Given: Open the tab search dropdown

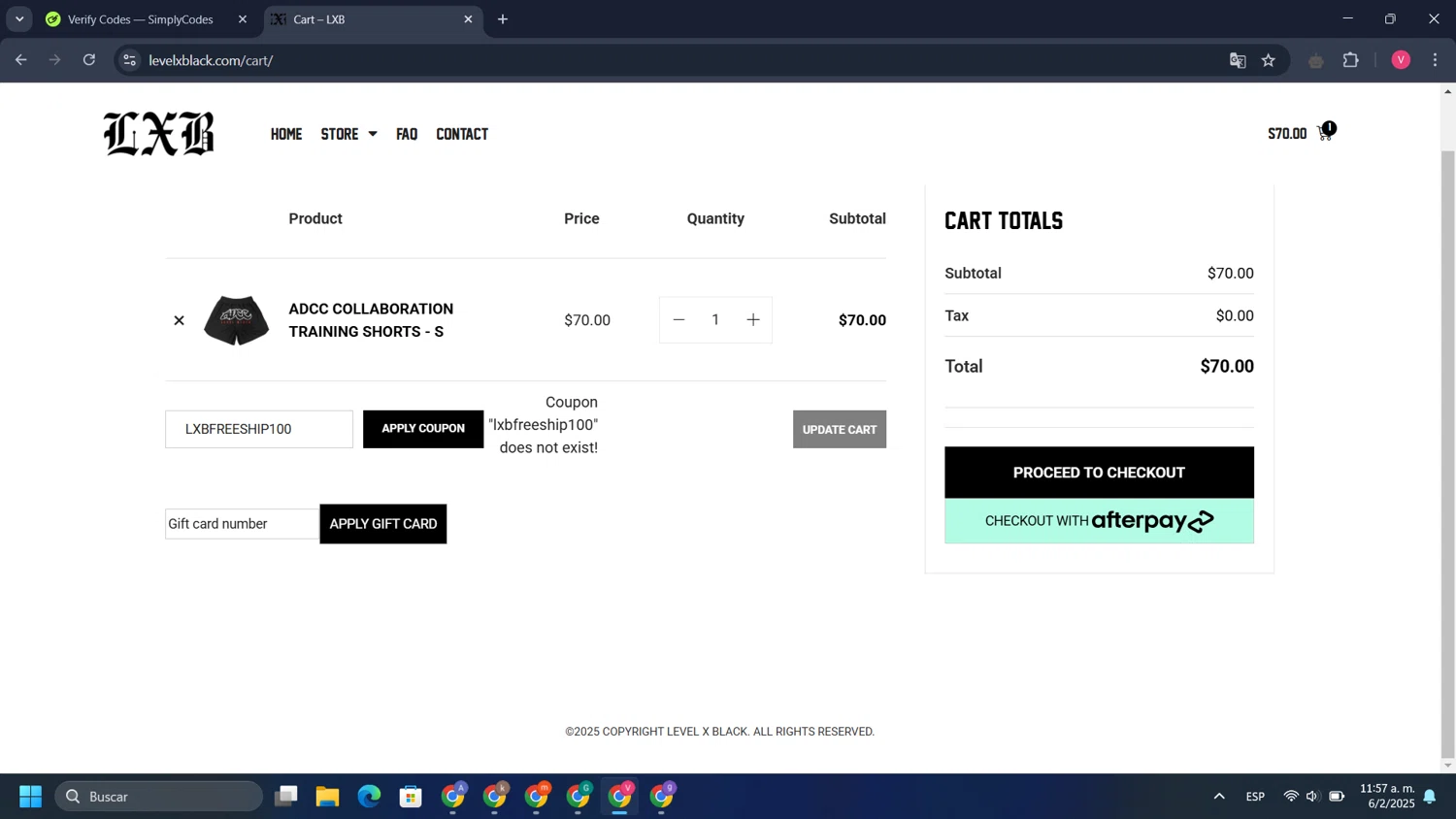Looking at the screenshot, I should coord(19,19).
